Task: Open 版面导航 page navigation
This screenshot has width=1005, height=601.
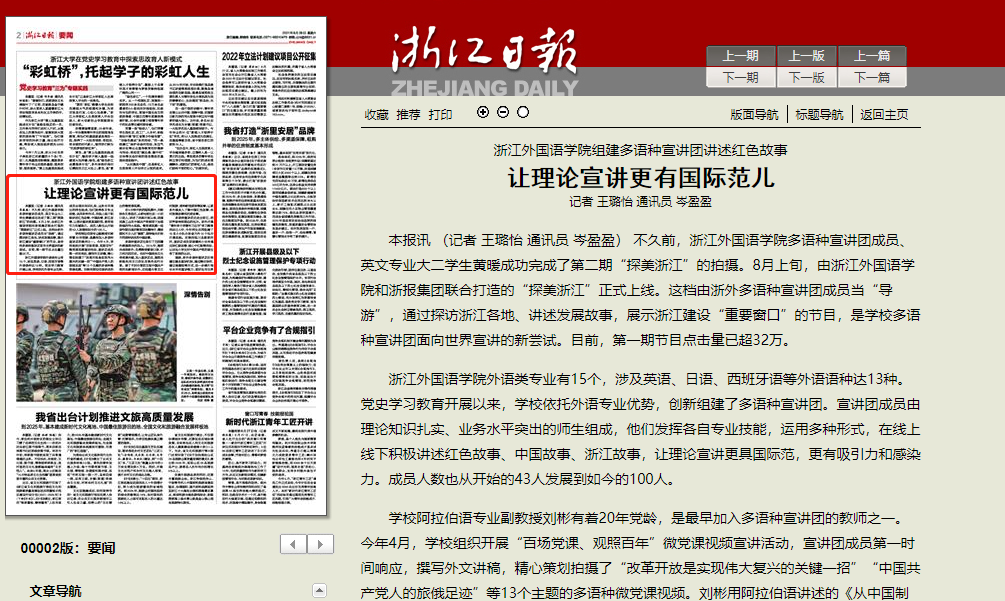Action: point(754,114)
